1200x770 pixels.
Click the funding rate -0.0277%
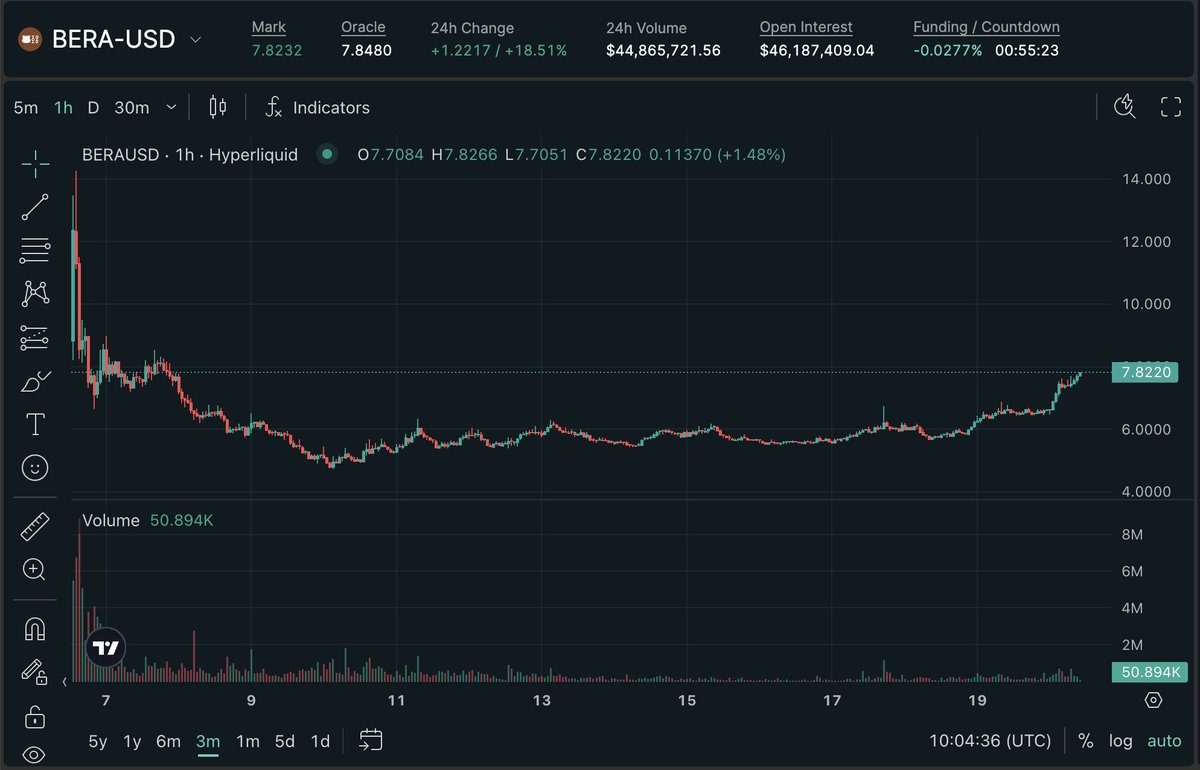click(948, 50)
